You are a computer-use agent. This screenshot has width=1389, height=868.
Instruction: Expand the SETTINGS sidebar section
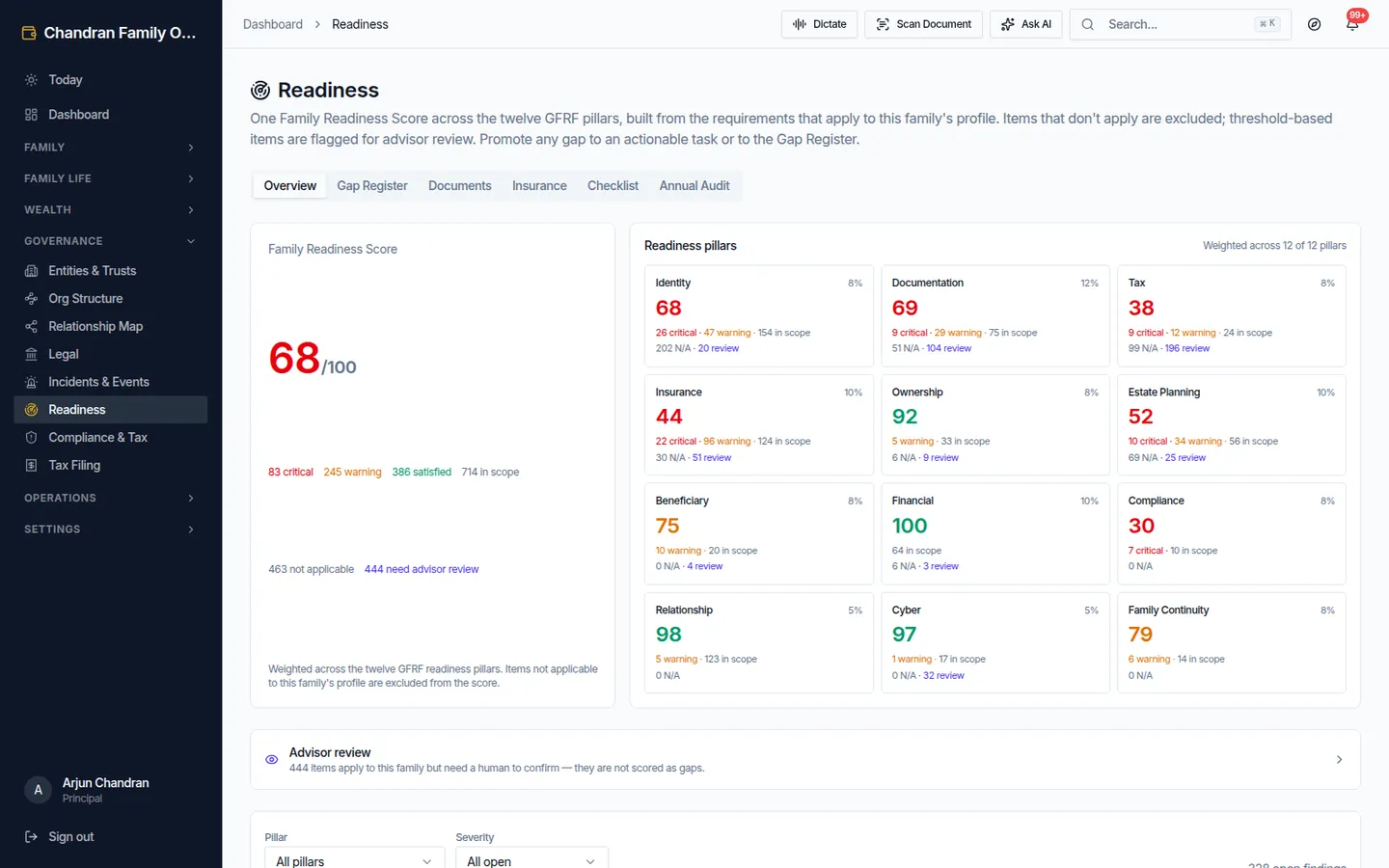coord(110,529)
